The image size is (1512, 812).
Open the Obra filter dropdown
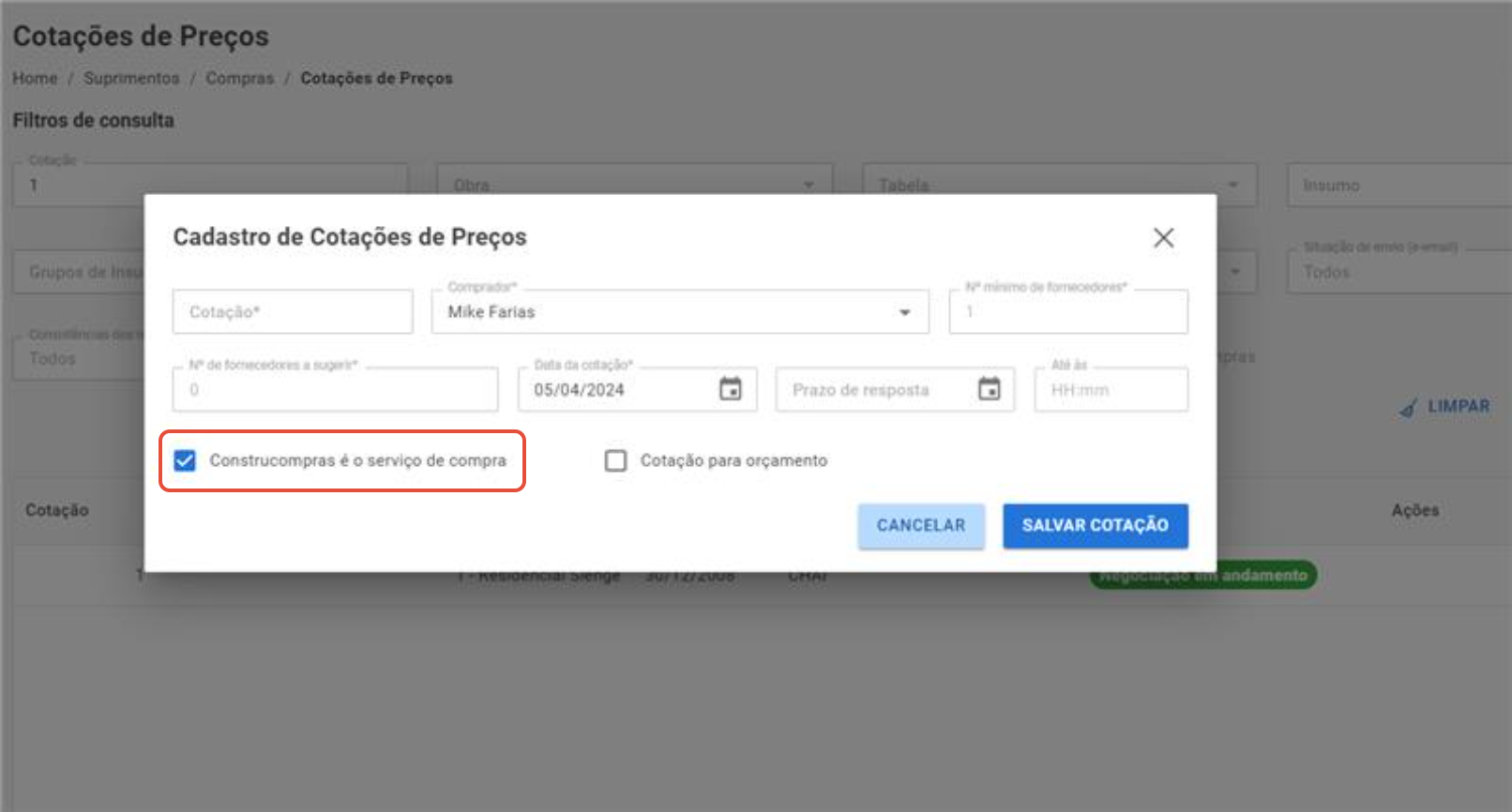pyautogui.click(x=635, y=185)
